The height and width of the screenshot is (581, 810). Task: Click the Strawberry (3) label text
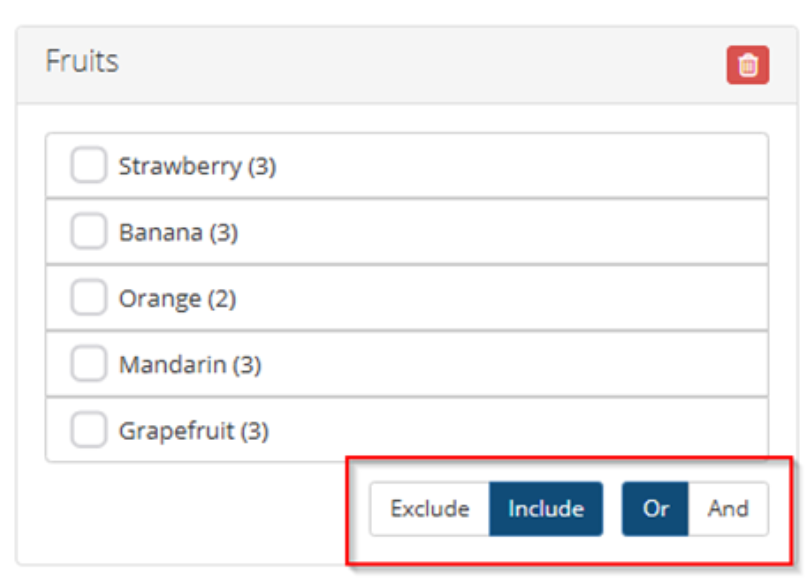click(x=197, y=166)
